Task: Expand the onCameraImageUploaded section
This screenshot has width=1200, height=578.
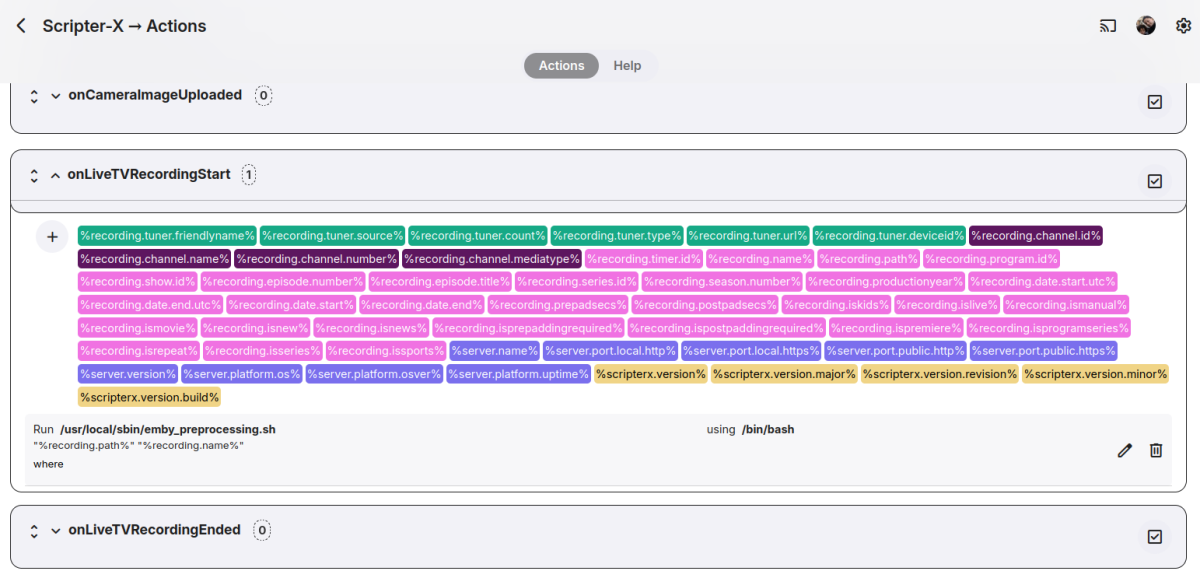Action: (55, 94)
